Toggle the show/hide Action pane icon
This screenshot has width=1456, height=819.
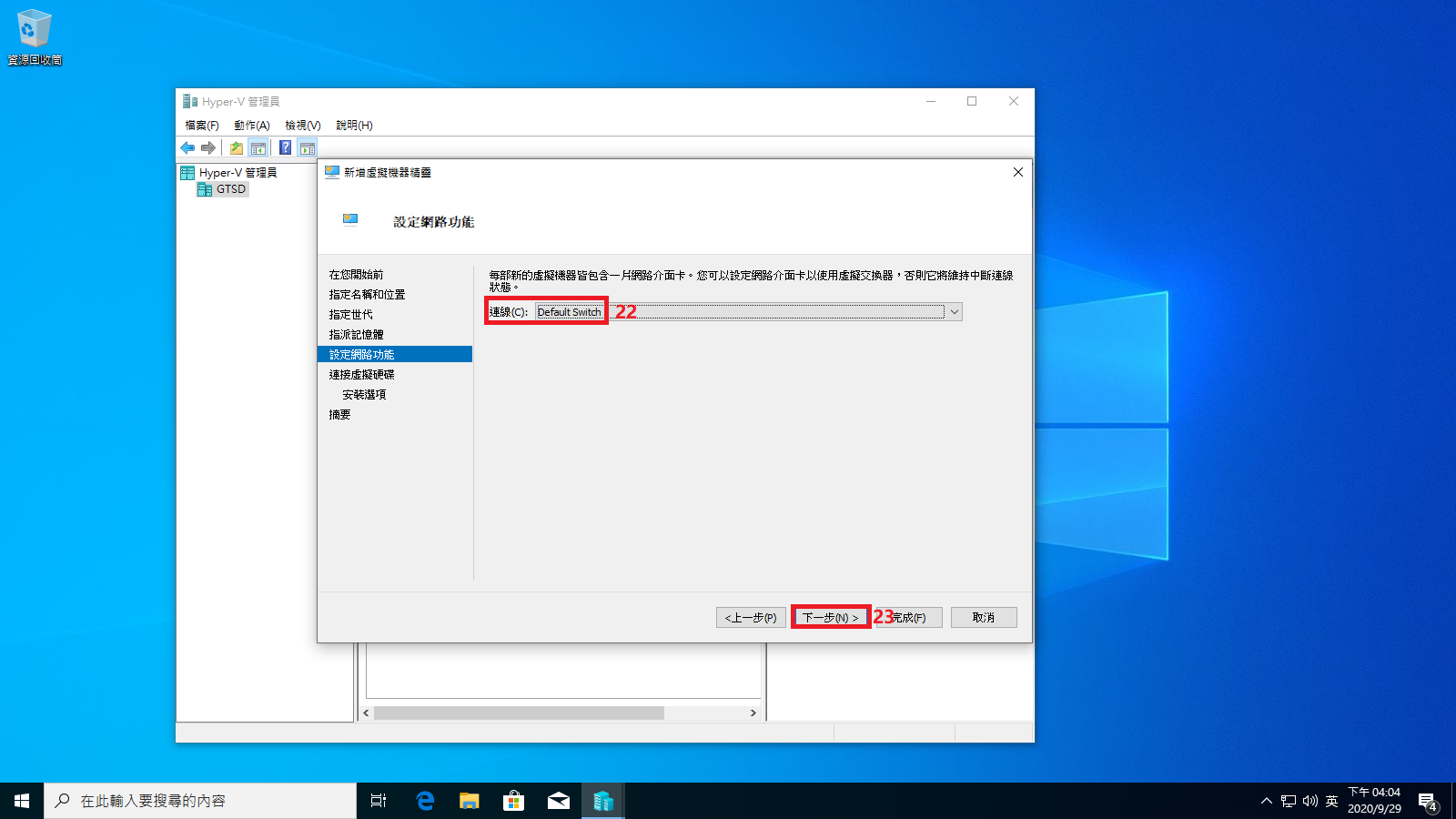(x=308, y=147)
